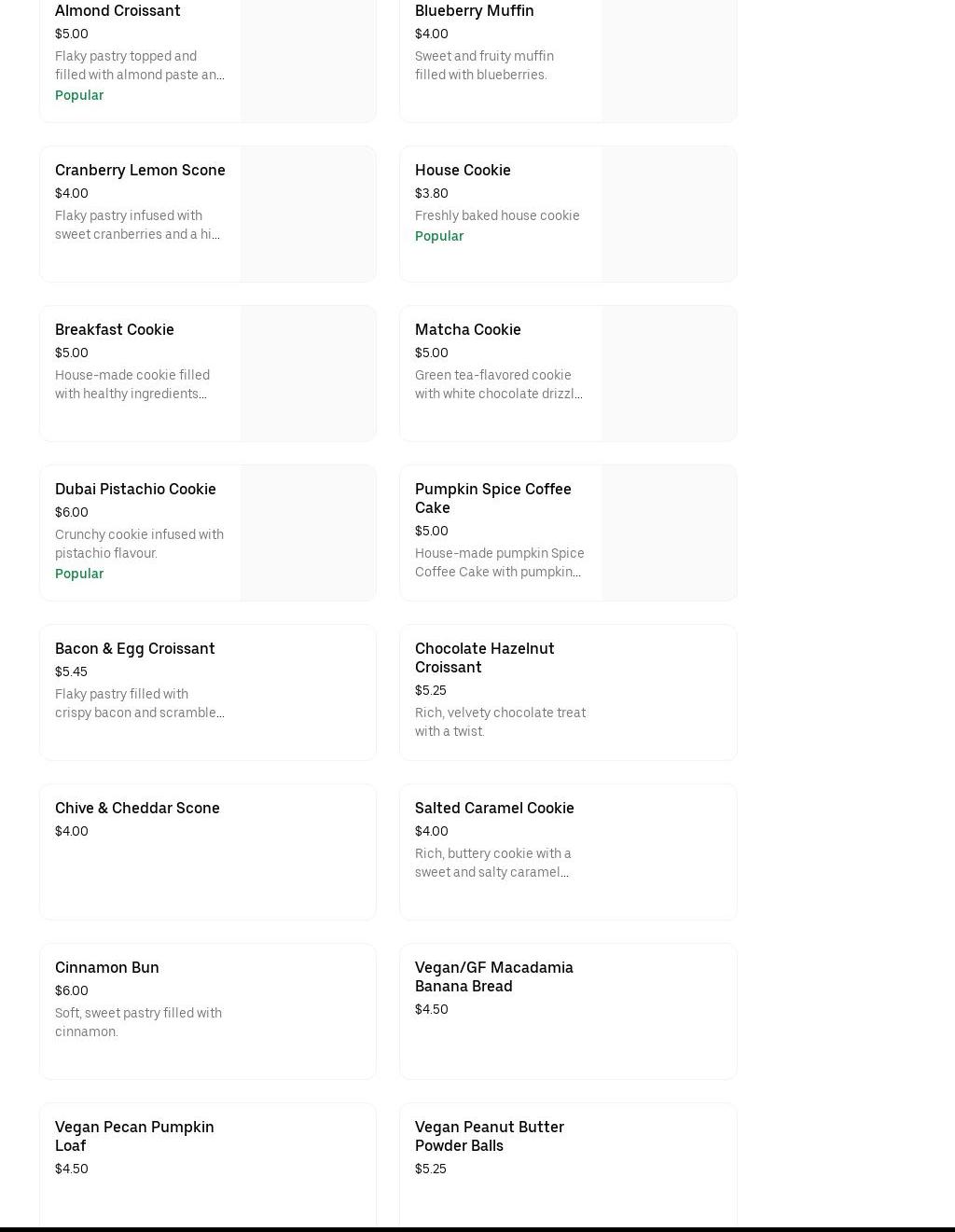Open Matcha Cookie details
955x1232 pixels.
(467, 329)
